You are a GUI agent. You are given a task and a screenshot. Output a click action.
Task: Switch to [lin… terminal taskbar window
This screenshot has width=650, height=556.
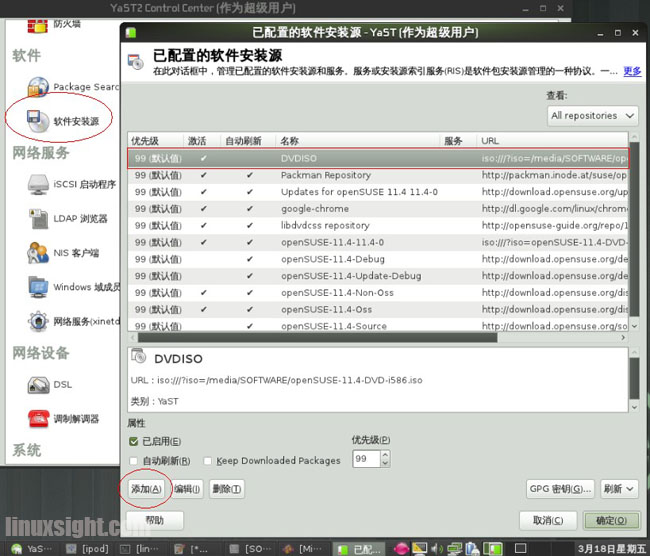(139, 549)
